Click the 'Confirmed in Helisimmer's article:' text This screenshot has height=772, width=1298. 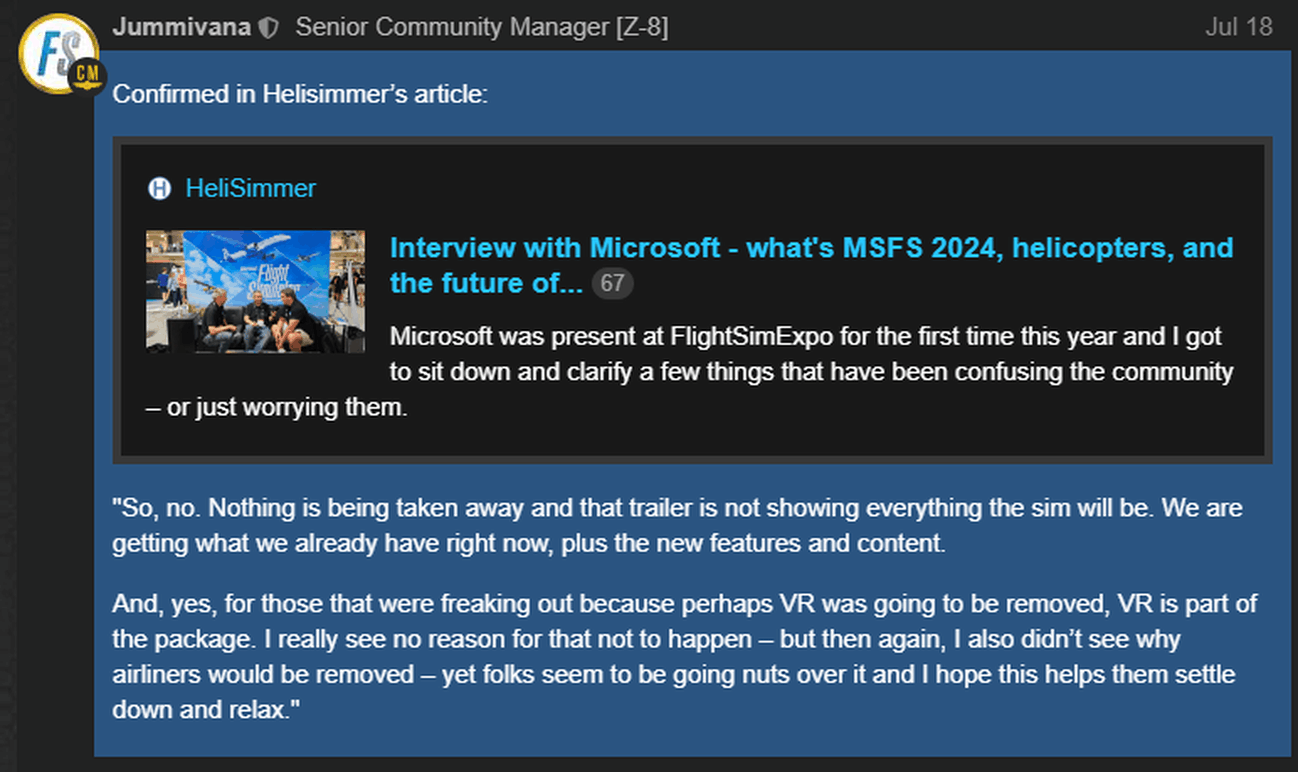click(300, 96)
